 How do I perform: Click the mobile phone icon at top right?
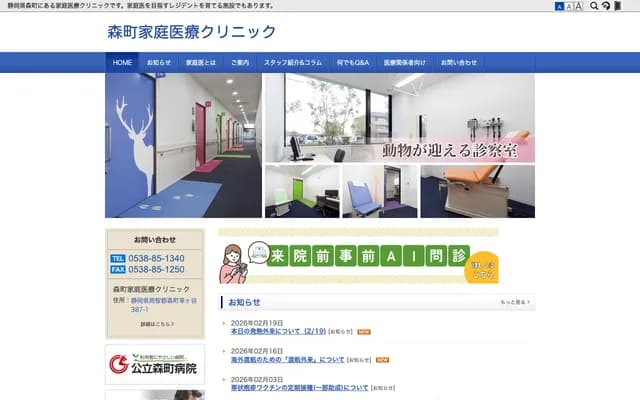618,6
